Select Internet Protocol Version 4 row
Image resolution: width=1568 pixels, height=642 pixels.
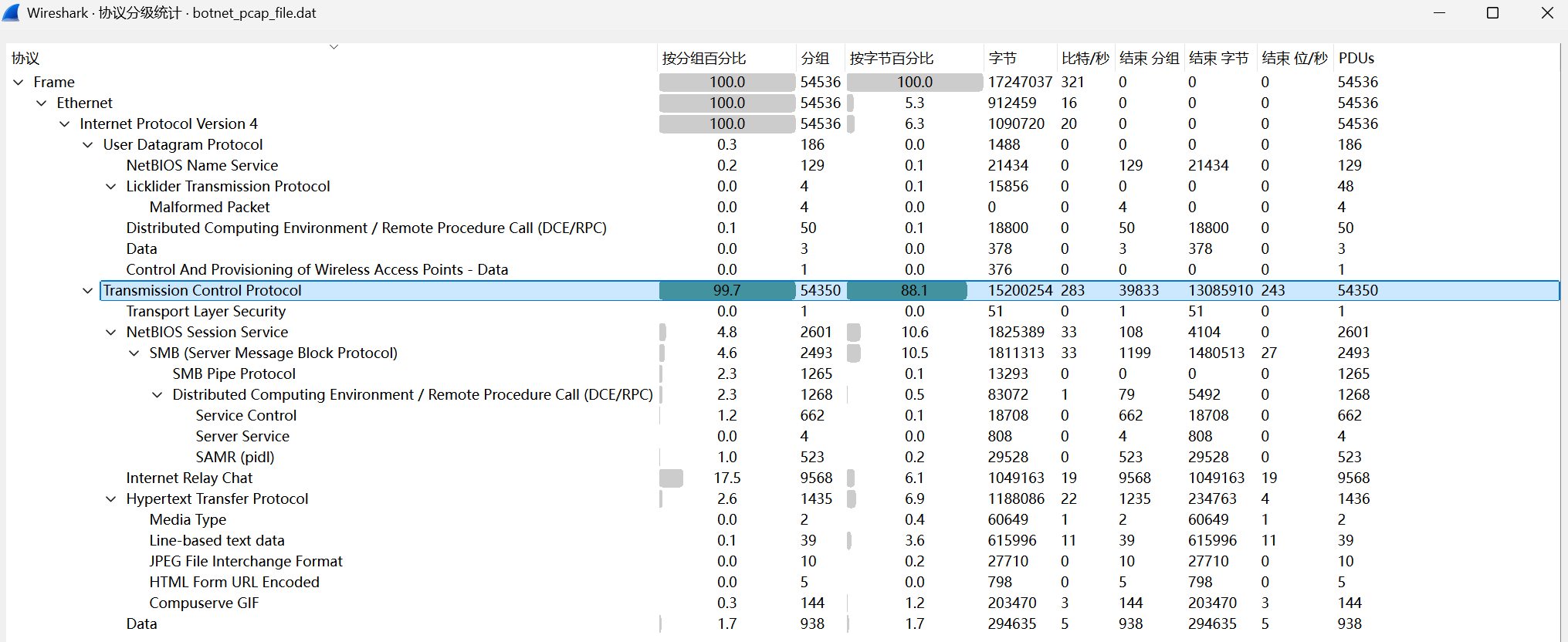click(784, 123)
